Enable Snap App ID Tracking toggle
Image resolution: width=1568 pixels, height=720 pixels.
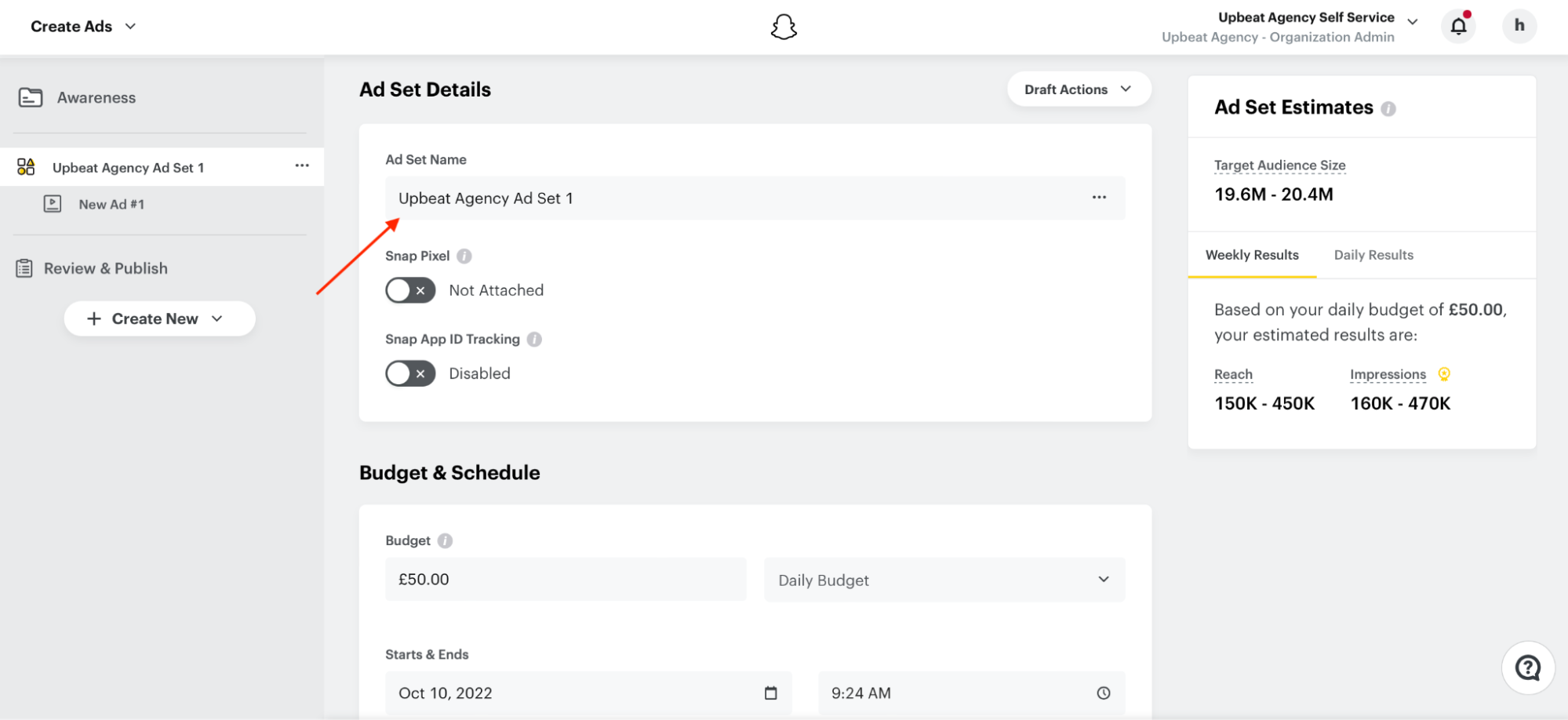(410, 373)
